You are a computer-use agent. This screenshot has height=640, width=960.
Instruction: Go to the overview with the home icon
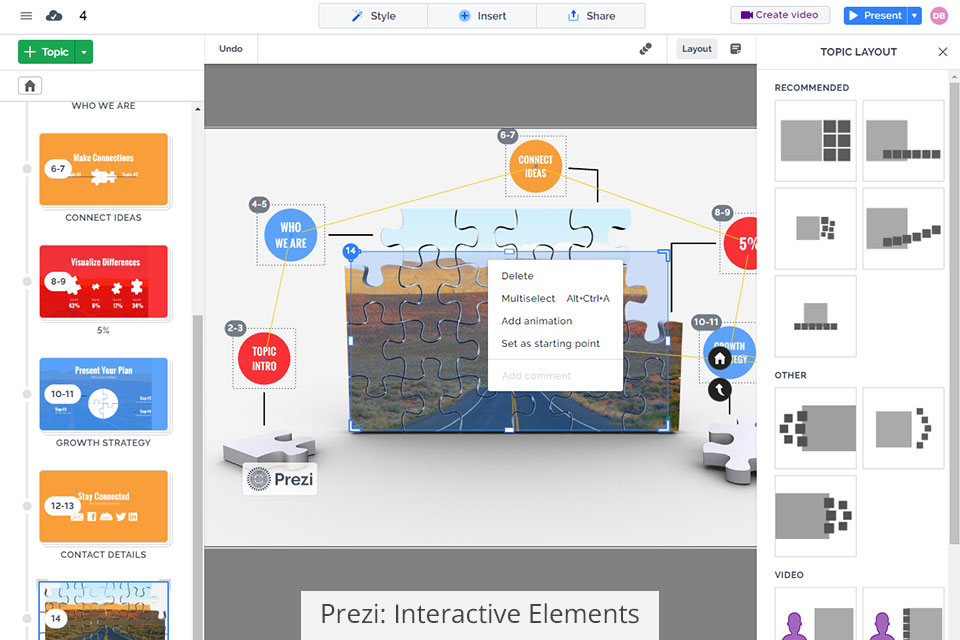click(x=30, y=86)
